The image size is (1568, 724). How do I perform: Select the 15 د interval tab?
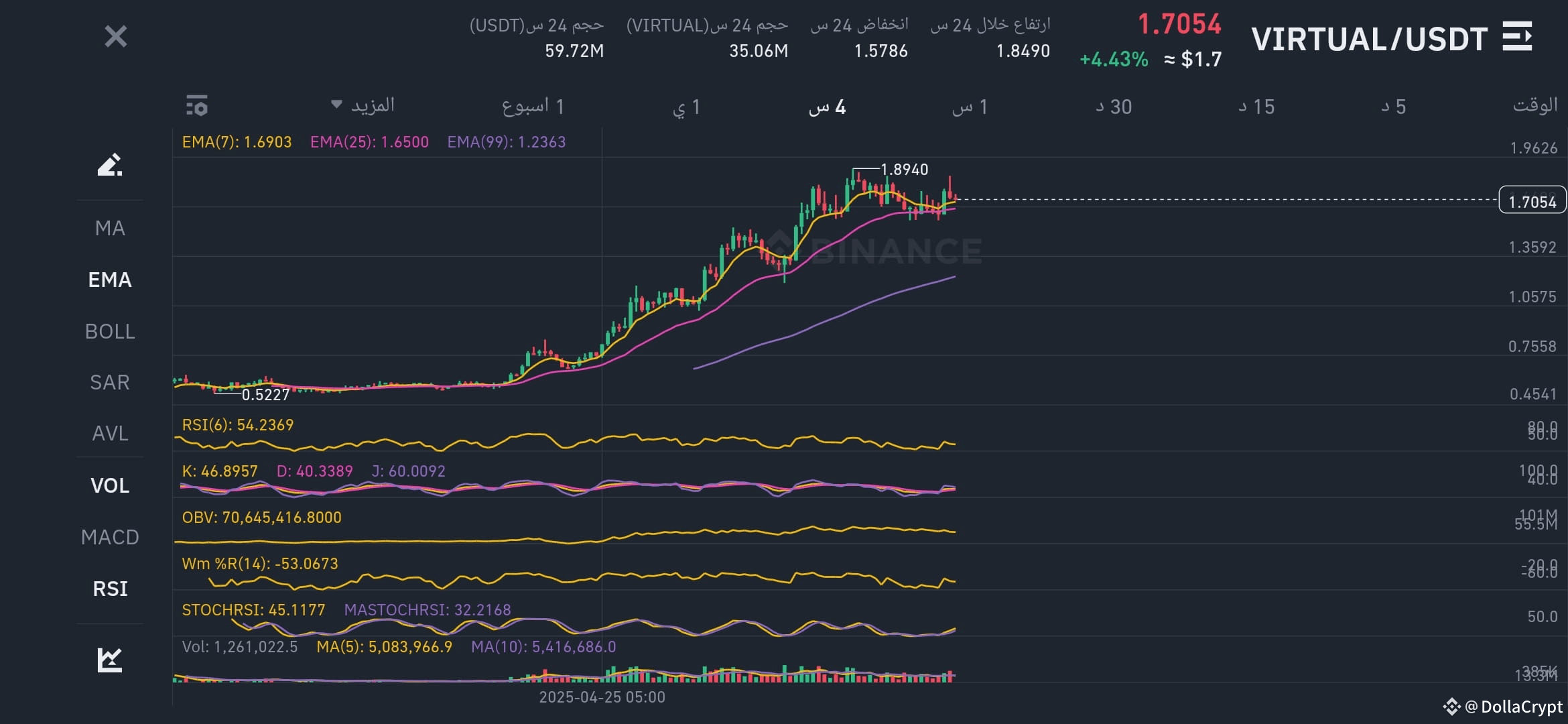click(1256, 107)
